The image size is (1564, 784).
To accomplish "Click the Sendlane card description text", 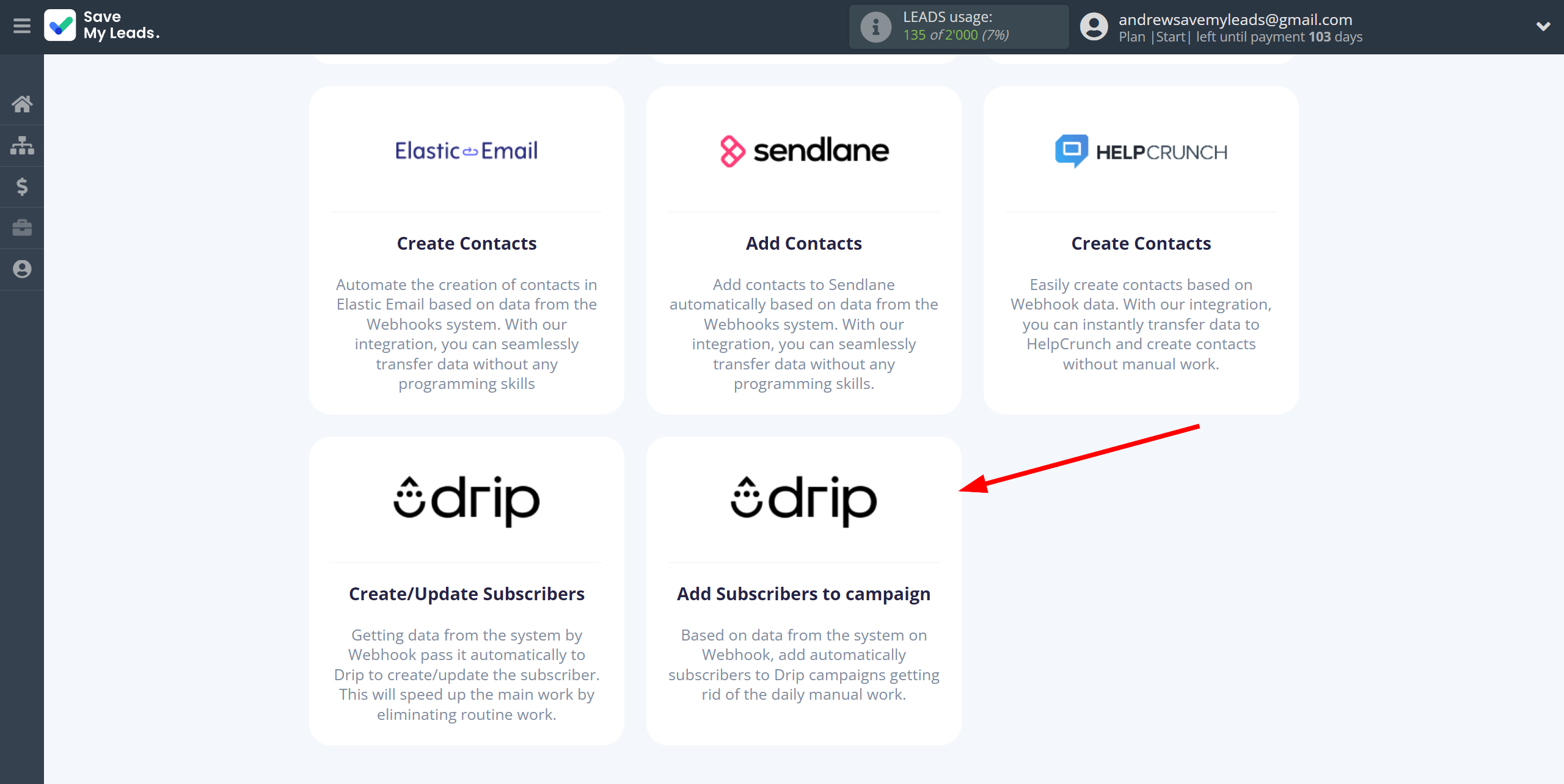I will tap(804, 334).
